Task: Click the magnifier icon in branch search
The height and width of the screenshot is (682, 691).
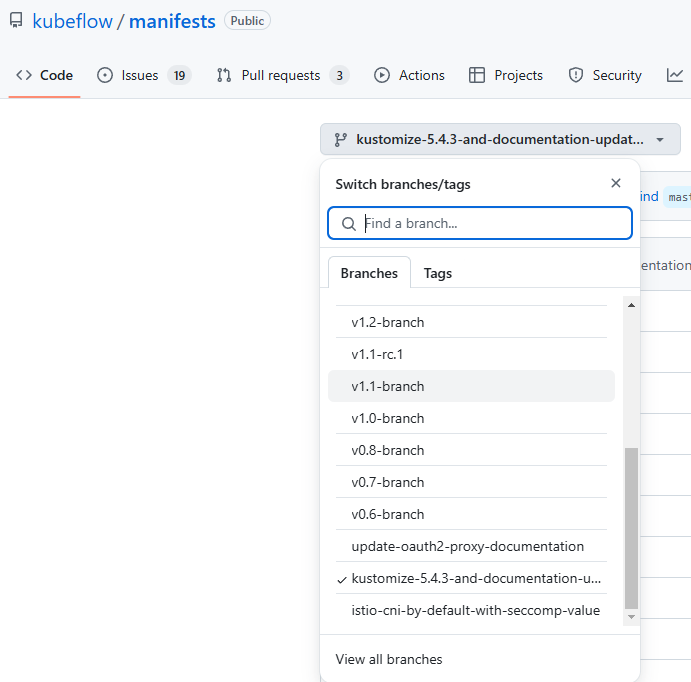Action: click(349, 224)
